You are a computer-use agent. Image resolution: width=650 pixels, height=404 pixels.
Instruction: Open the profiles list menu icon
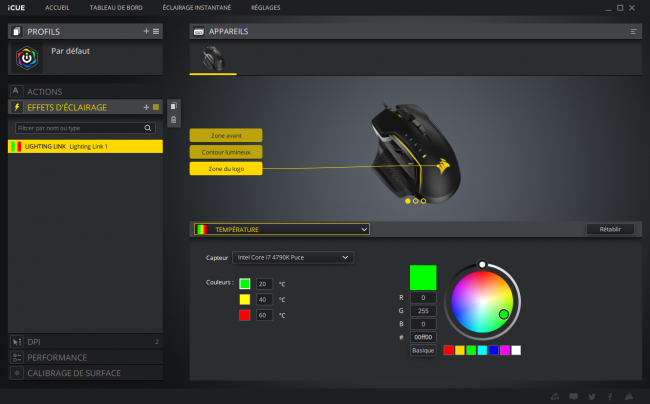[156, 31]
